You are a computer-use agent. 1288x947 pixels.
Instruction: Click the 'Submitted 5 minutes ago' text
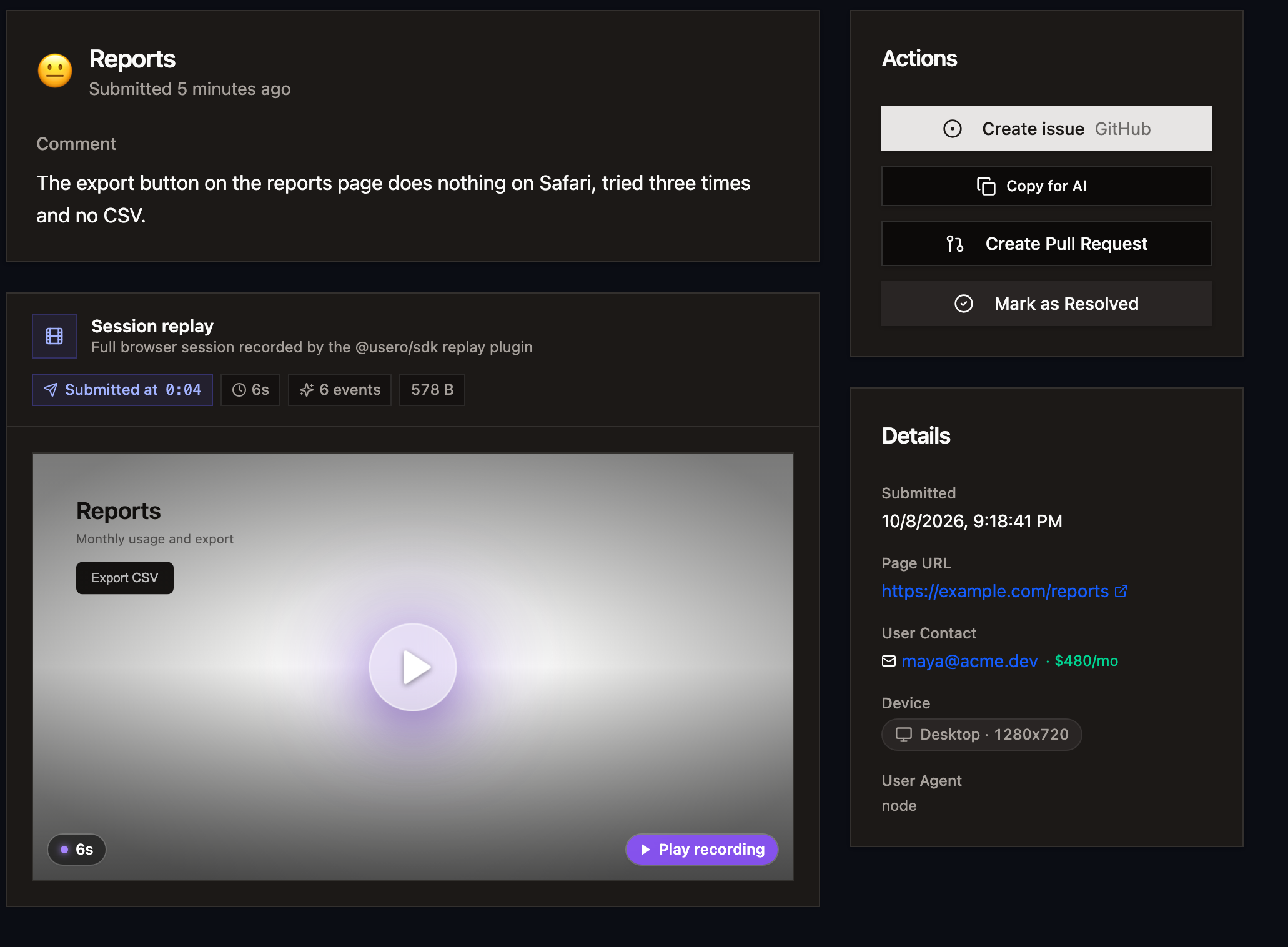190,89
